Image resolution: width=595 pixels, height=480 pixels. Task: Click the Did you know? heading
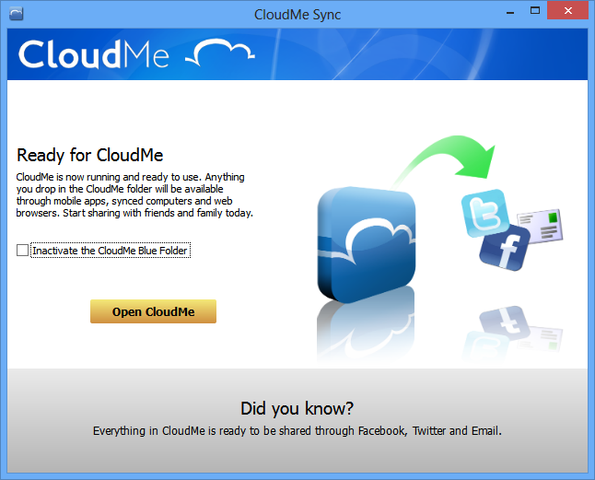coord(297,409)
